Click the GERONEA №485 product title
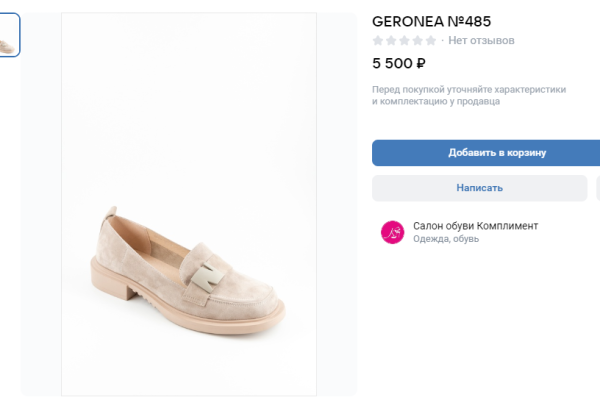Image resolution: width=600 pixels, height=400 pixels. click(x=431, y=21)
